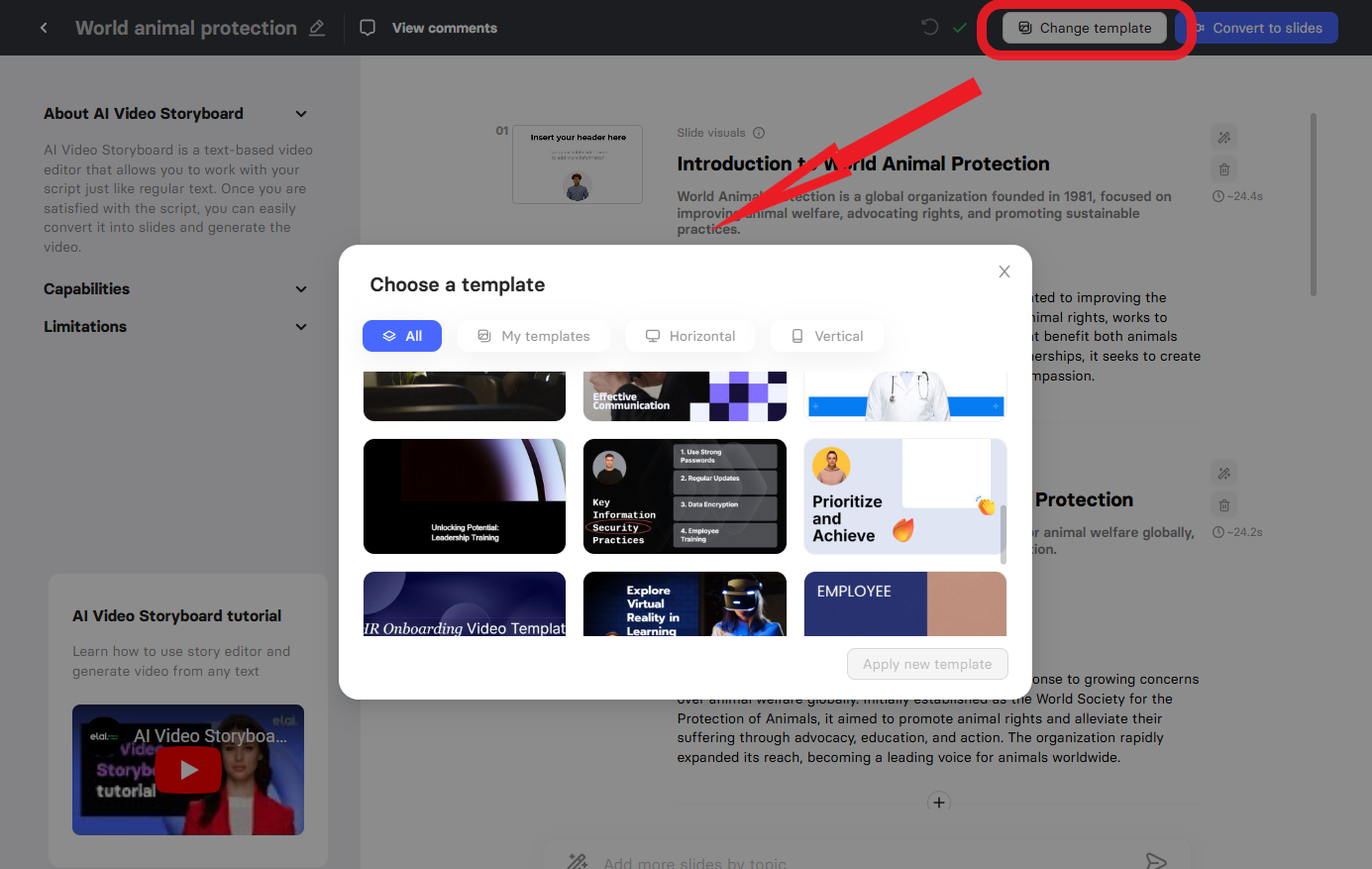
Task: Open the slide 01 thumbnail preview
Action: [x=578, y=164]
